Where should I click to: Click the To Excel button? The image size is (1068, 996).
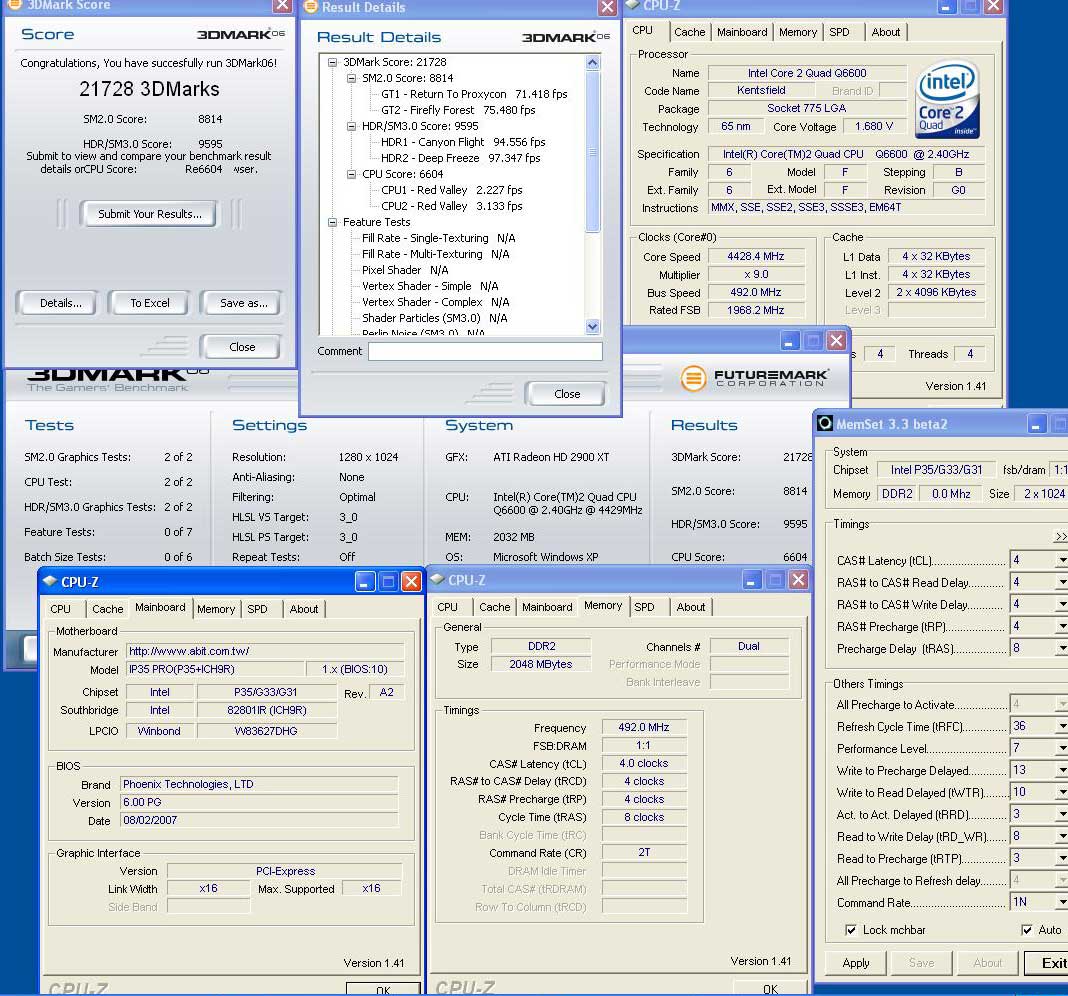pos(150,303)
